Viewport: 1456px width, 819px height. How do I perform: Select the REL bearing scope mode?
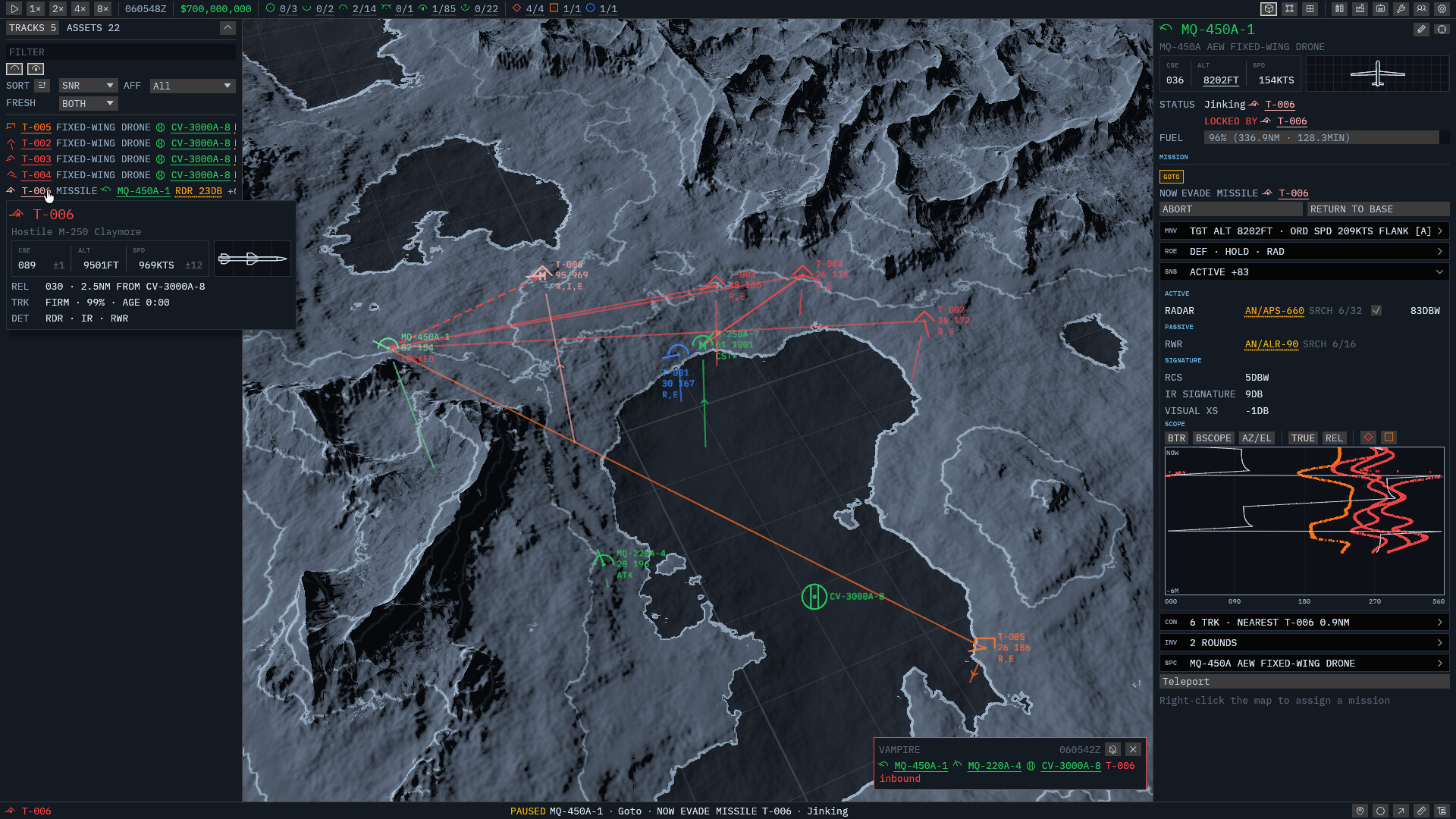1334,438
